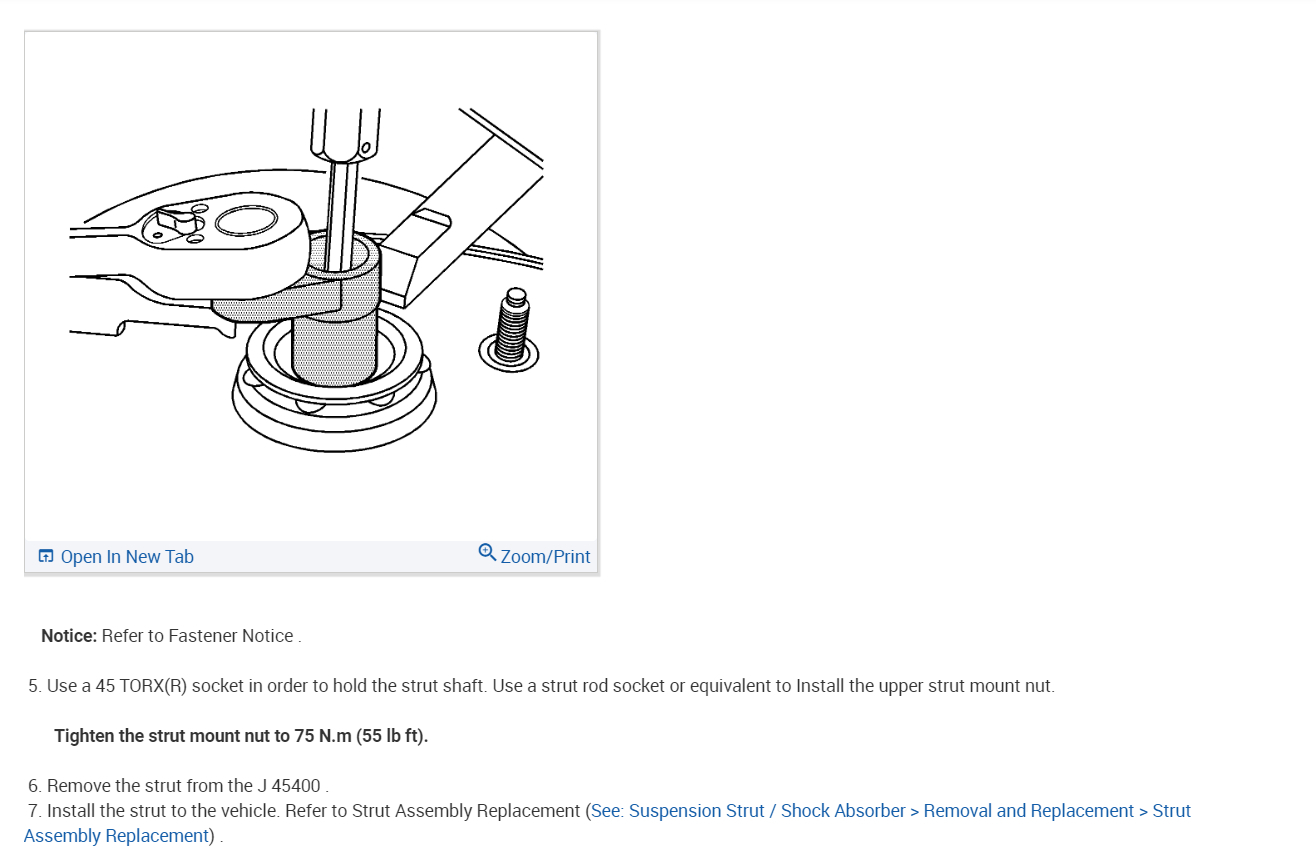Open the diagram via Open In New Tab link

[x=127, y=557]
